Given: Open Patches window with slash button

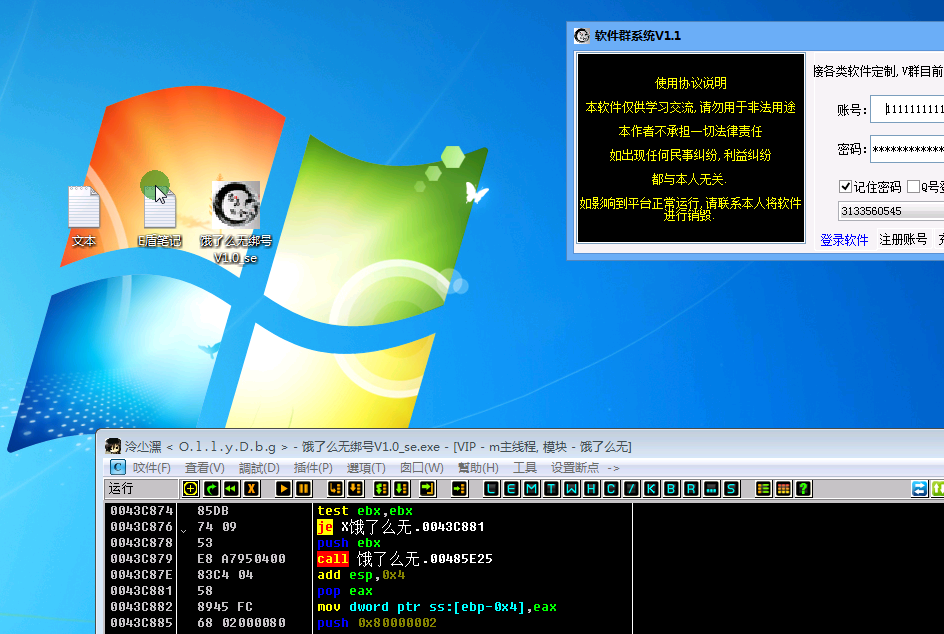Looking at the screenshot, I should (x=631, y=489).
